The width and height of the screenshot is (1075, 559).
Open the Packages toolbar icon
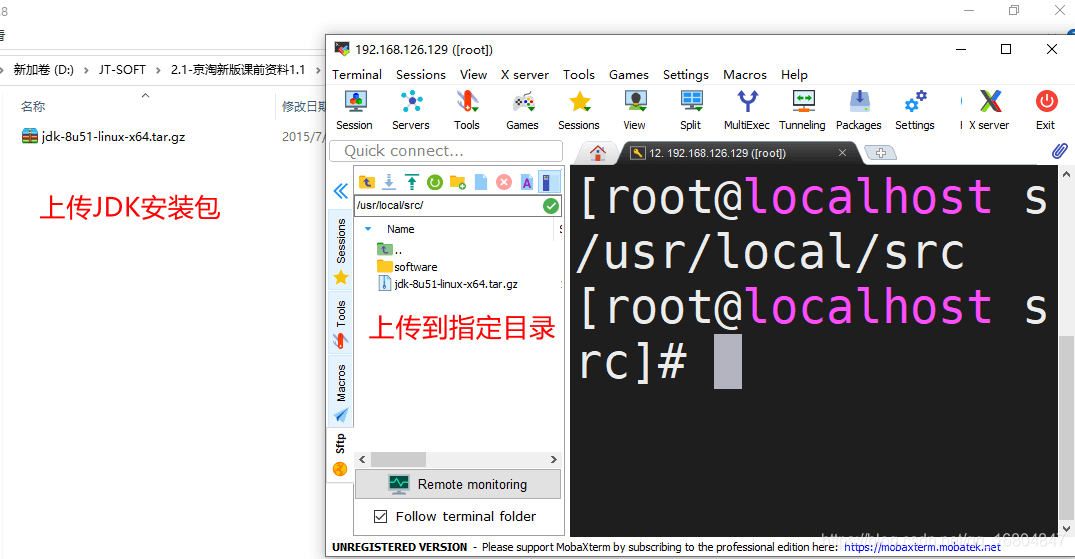pos(859,110)
